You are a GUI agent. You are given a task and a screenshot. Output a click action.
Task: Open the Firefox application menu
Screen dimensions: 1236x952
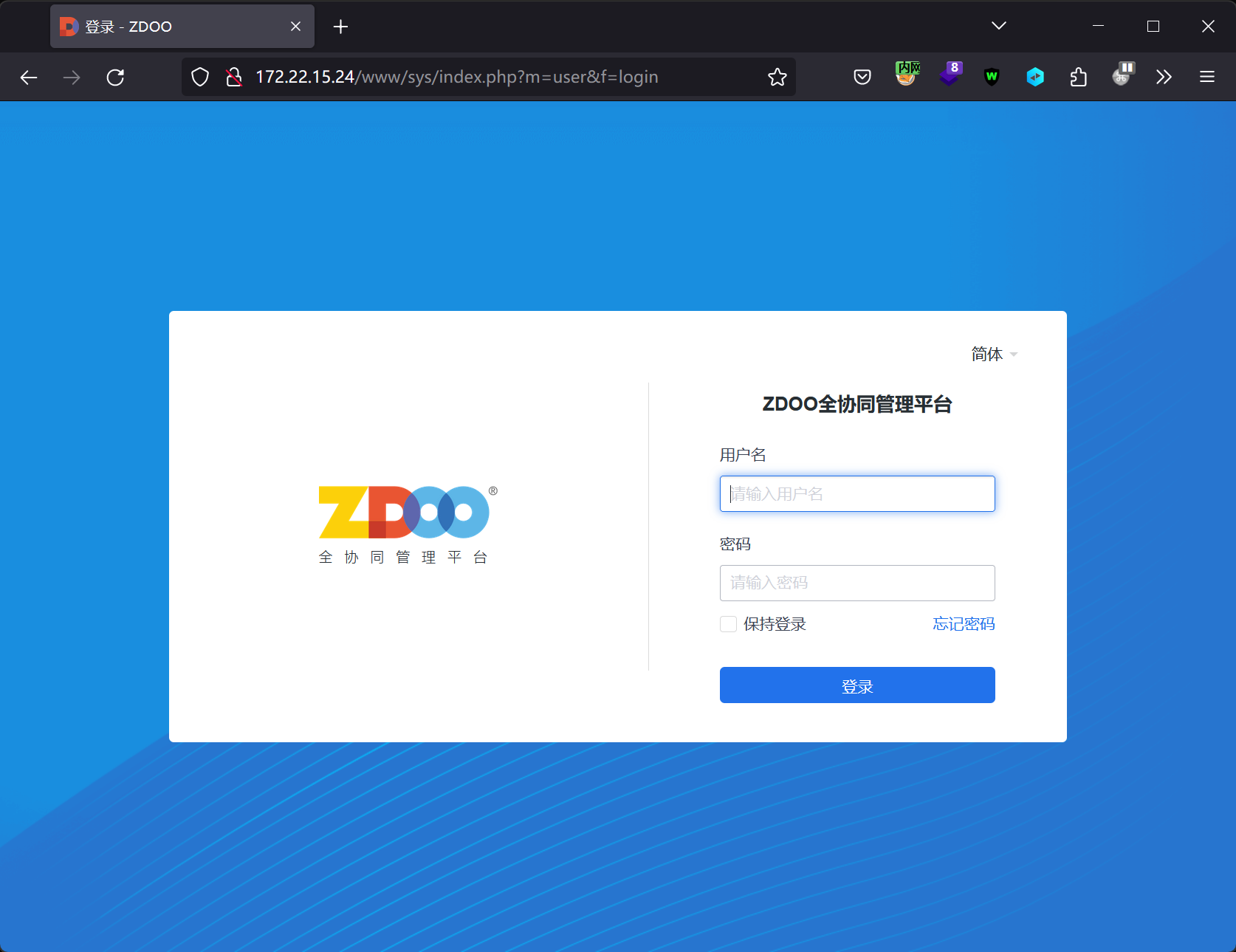[1207, 77]
